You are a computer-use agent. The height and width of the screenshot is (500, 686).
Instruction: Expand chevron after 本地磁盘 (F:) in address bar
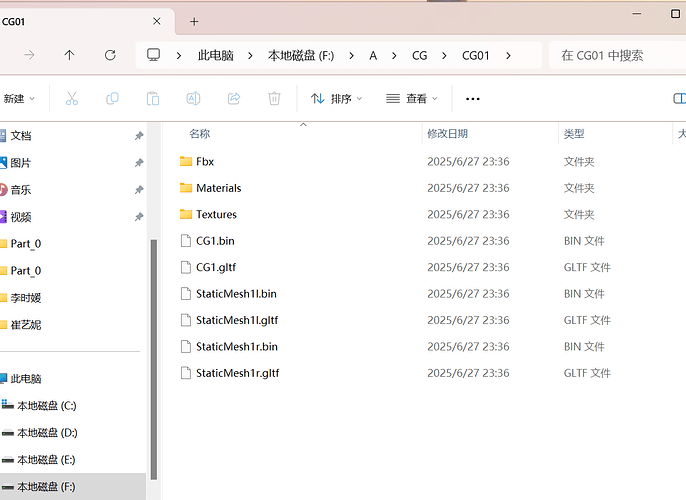point(351,56)
